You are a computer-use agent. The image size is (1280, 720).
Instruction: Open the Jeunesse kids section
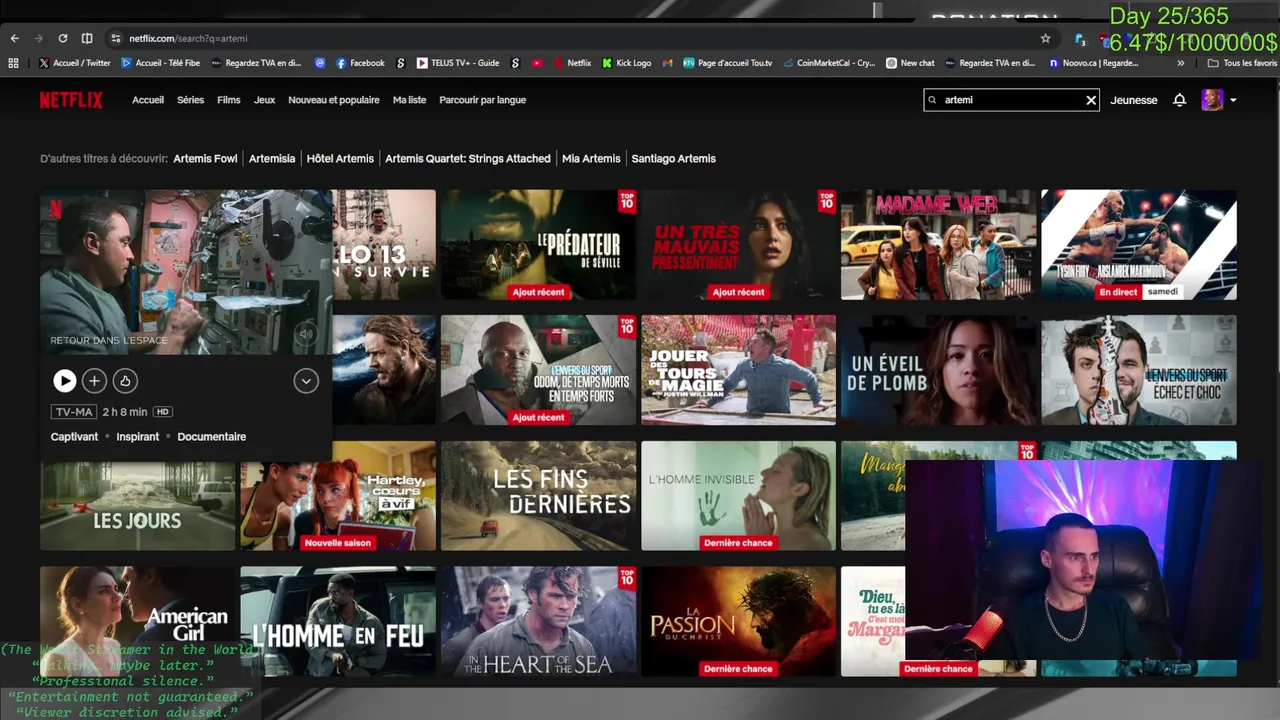click(x=1134, y=100)
